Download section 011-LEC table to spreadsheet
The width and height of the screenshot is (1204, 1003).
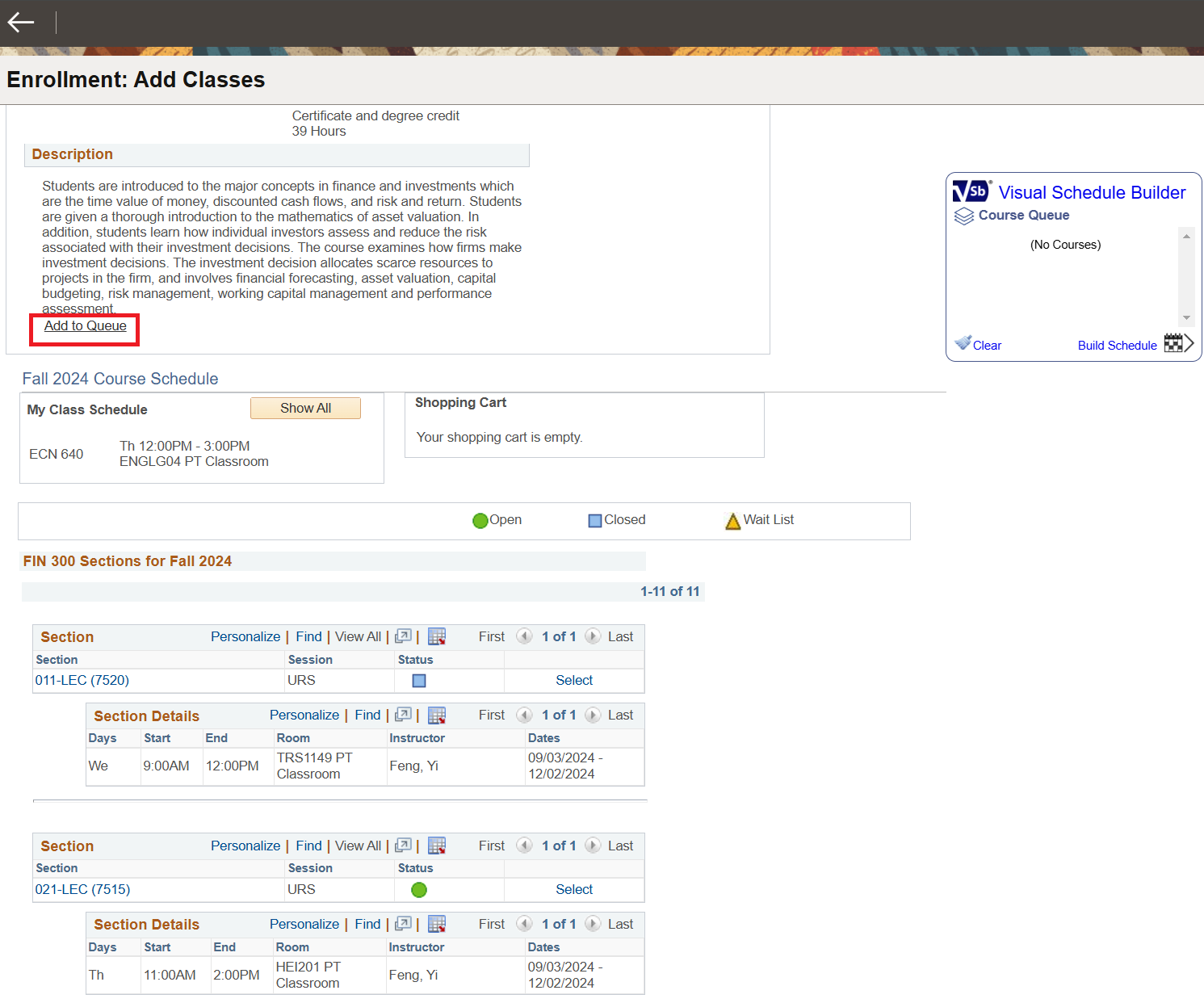point(437,637)
